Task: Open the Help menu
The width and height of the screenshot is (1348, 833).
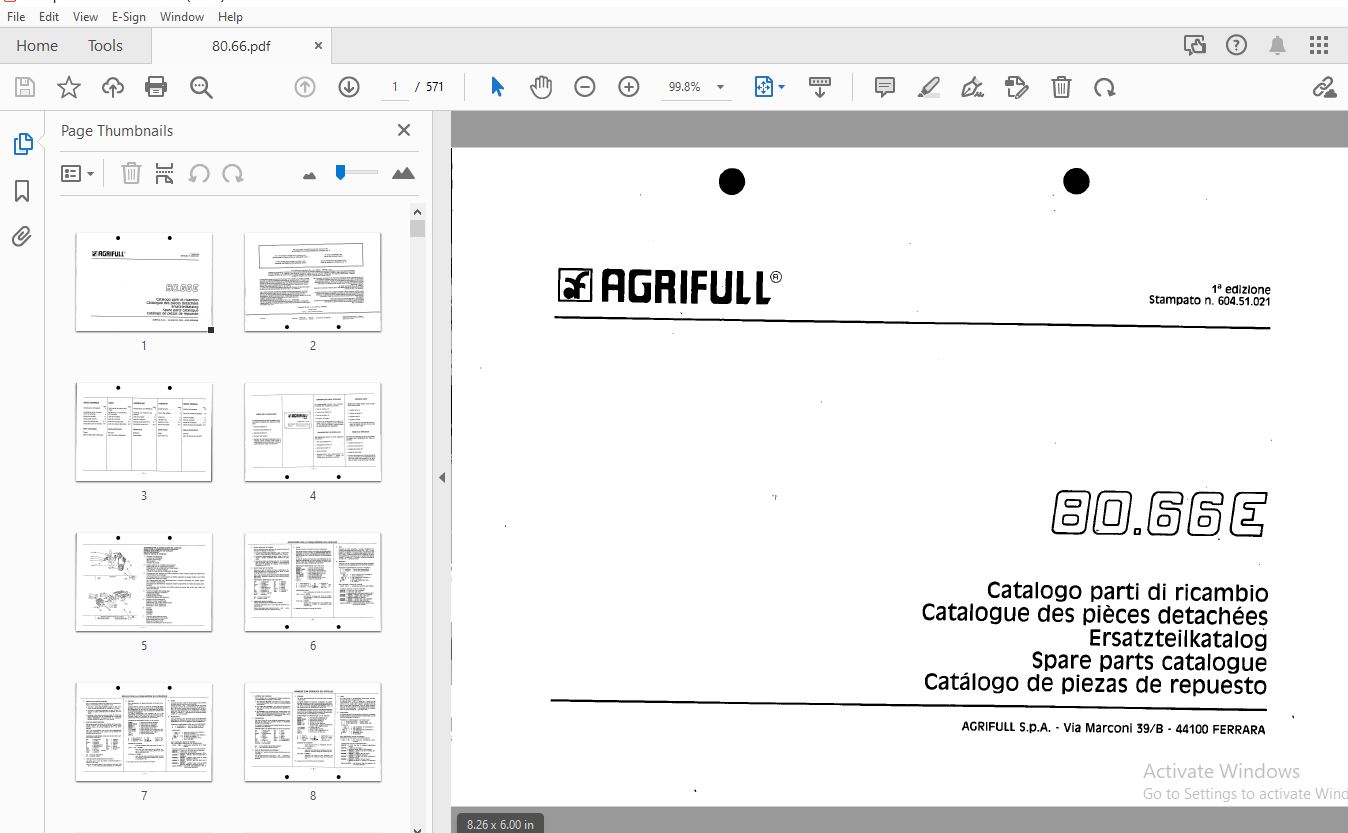Action: coord(230,16)
